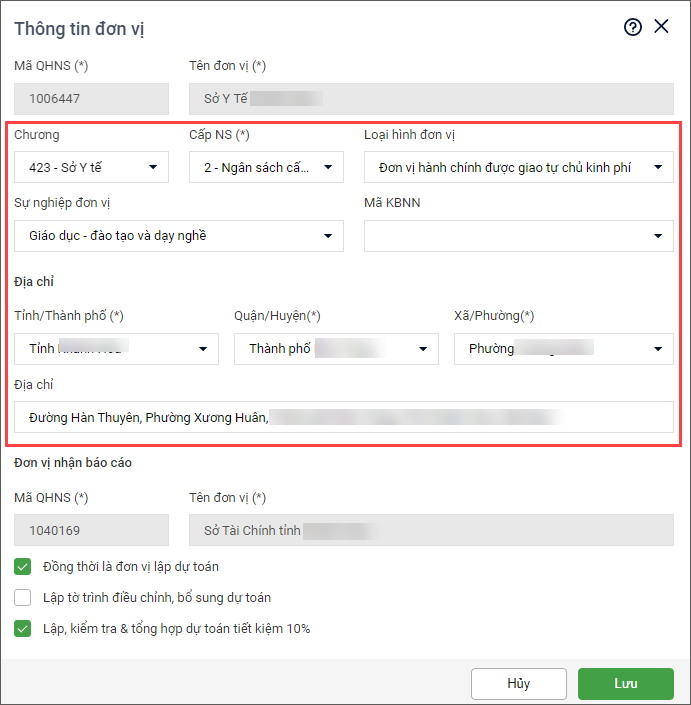
Task: Expand the Sự nghiệp đơn vị dropdown
Action: point(179,236)
